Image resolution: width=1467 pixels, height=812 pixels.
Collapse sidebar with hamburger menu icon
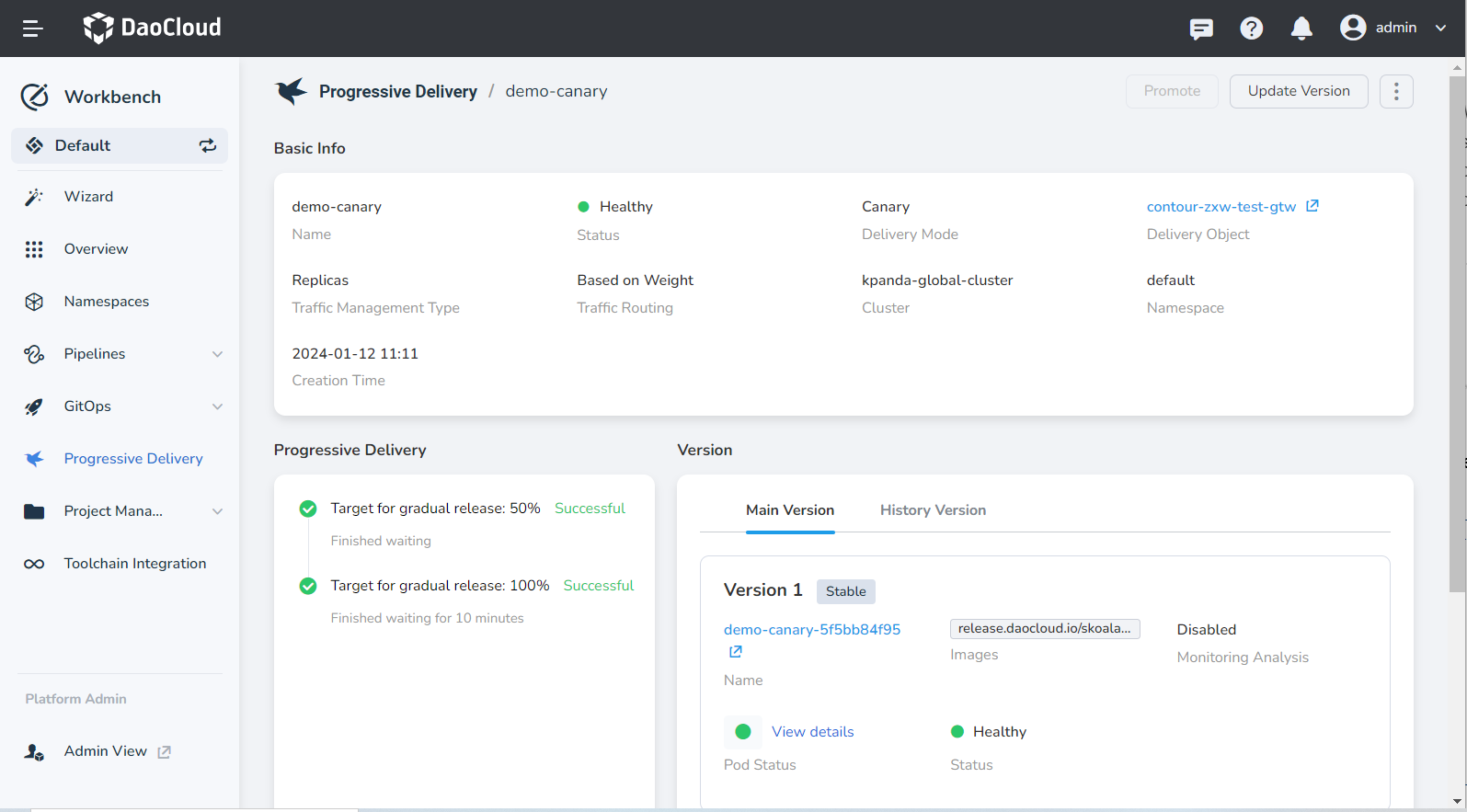point(33,29)
